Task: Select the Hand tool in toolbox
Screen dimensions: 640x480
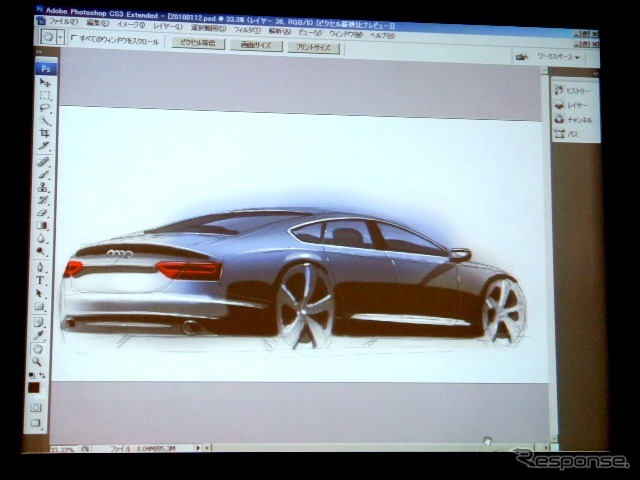Action: coord(38,349)
